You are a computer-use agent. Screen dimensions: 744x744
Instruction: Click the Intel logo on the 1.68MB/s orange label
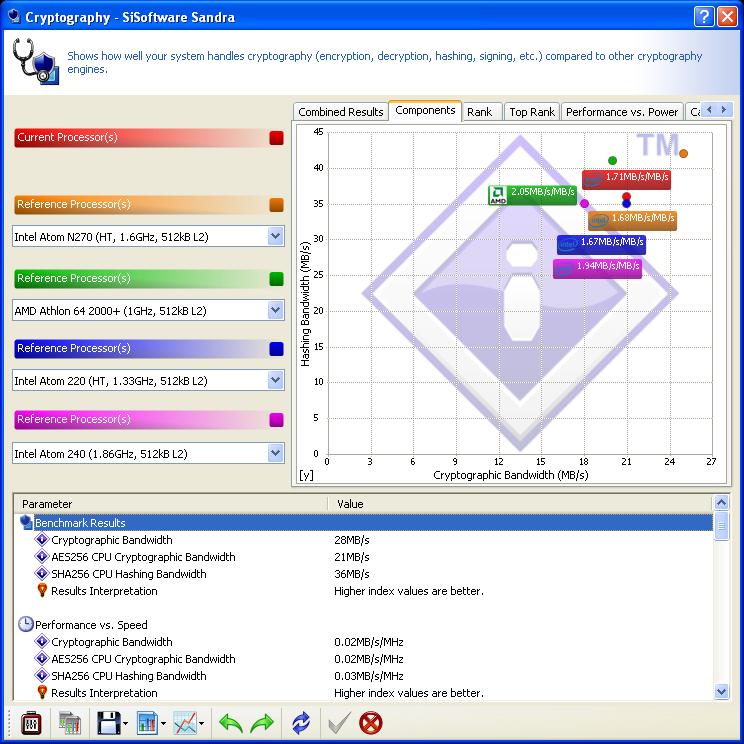599,221
